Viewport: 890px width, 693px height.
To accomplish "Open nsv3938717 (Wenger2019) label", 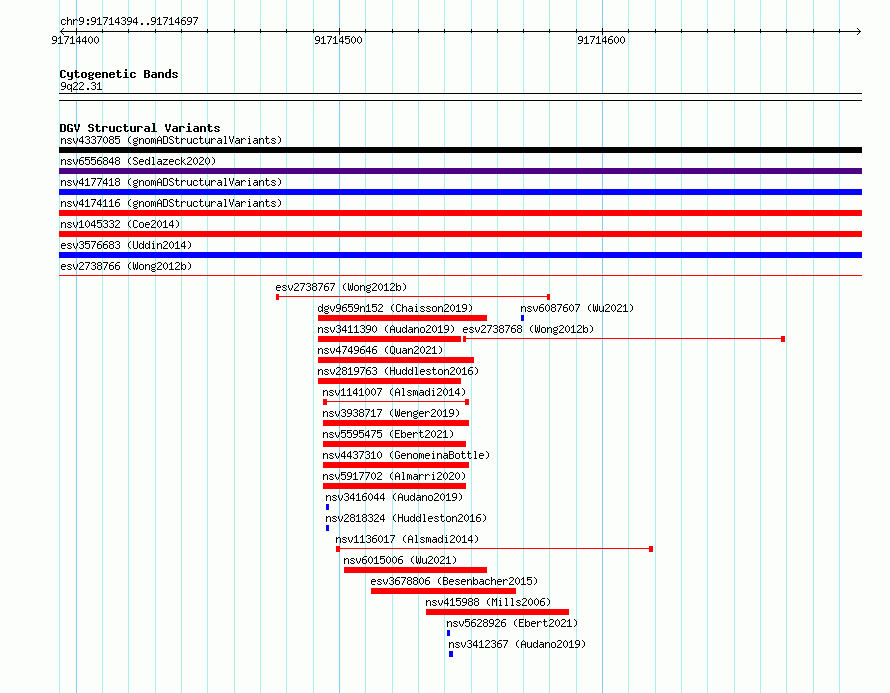I will click(391, 413).
